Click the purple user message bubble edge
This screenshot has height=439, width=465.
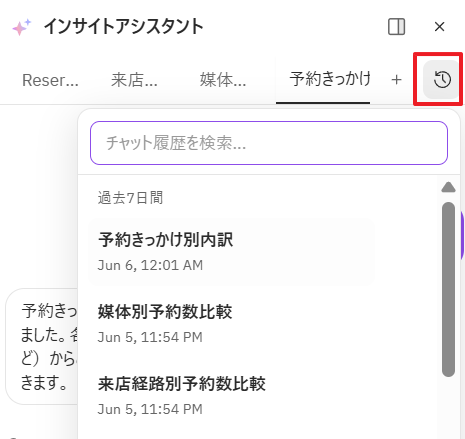pos(462,235)
